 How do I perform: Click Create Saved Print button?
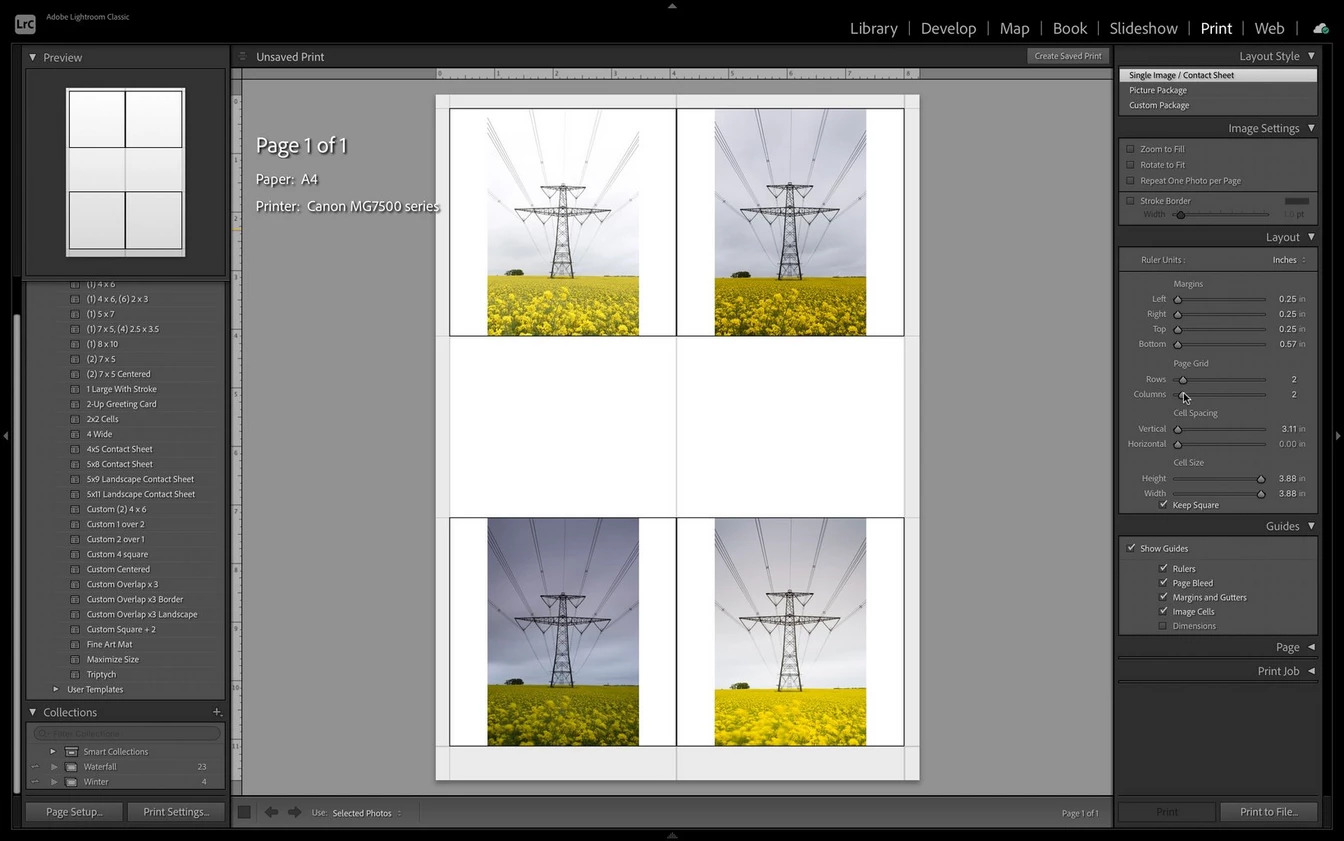click(1068, 56)
